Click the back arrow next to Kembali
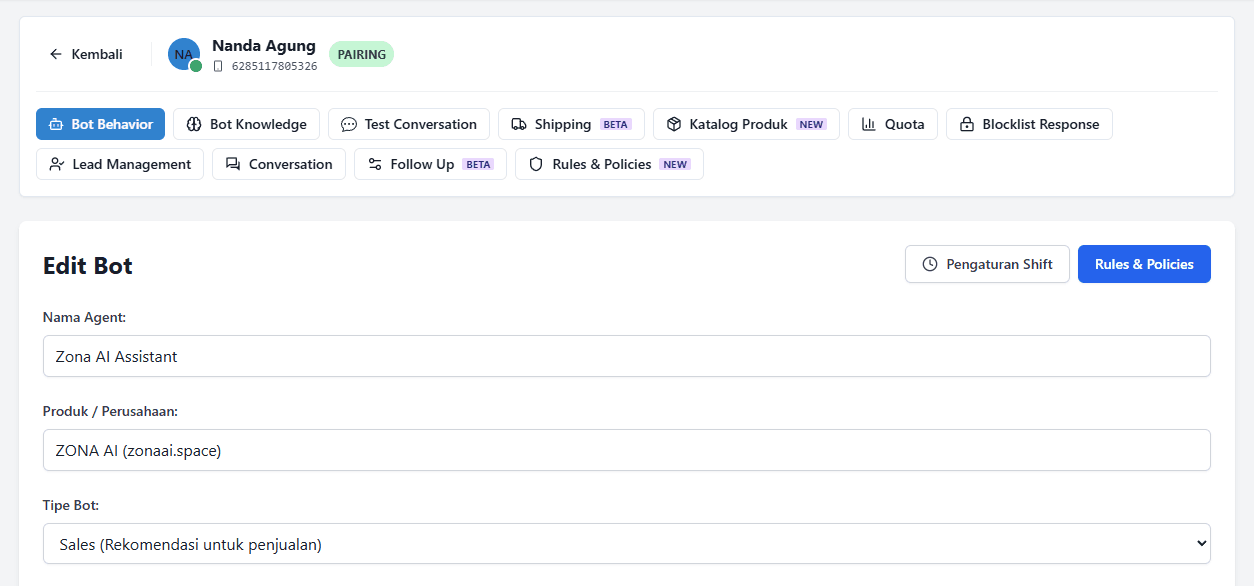Image resolution: width=1254 pixels, height=586 pixels. click(x=56, y=54)
